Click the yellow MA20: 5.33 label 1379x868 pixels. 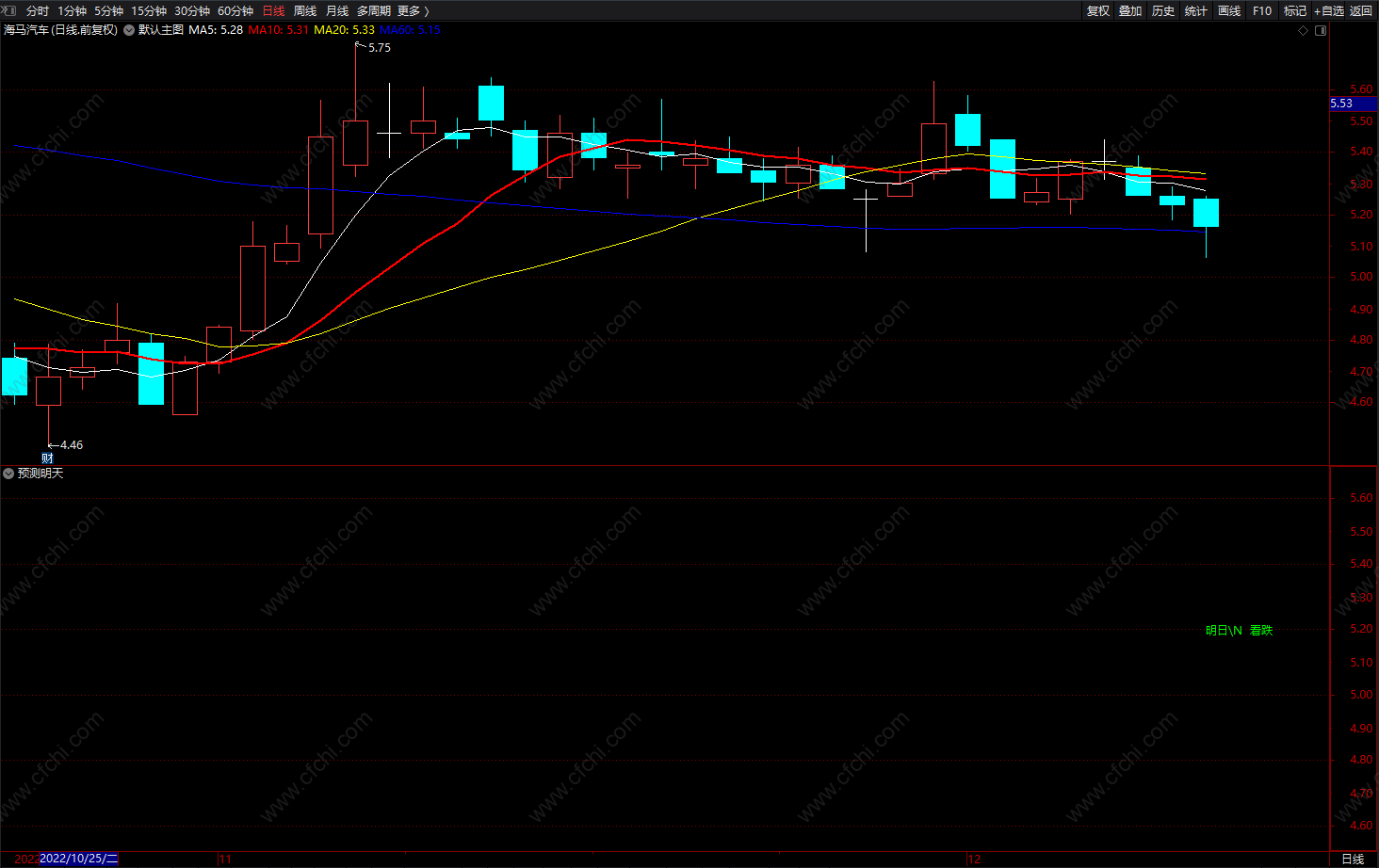tap(344, 30)
